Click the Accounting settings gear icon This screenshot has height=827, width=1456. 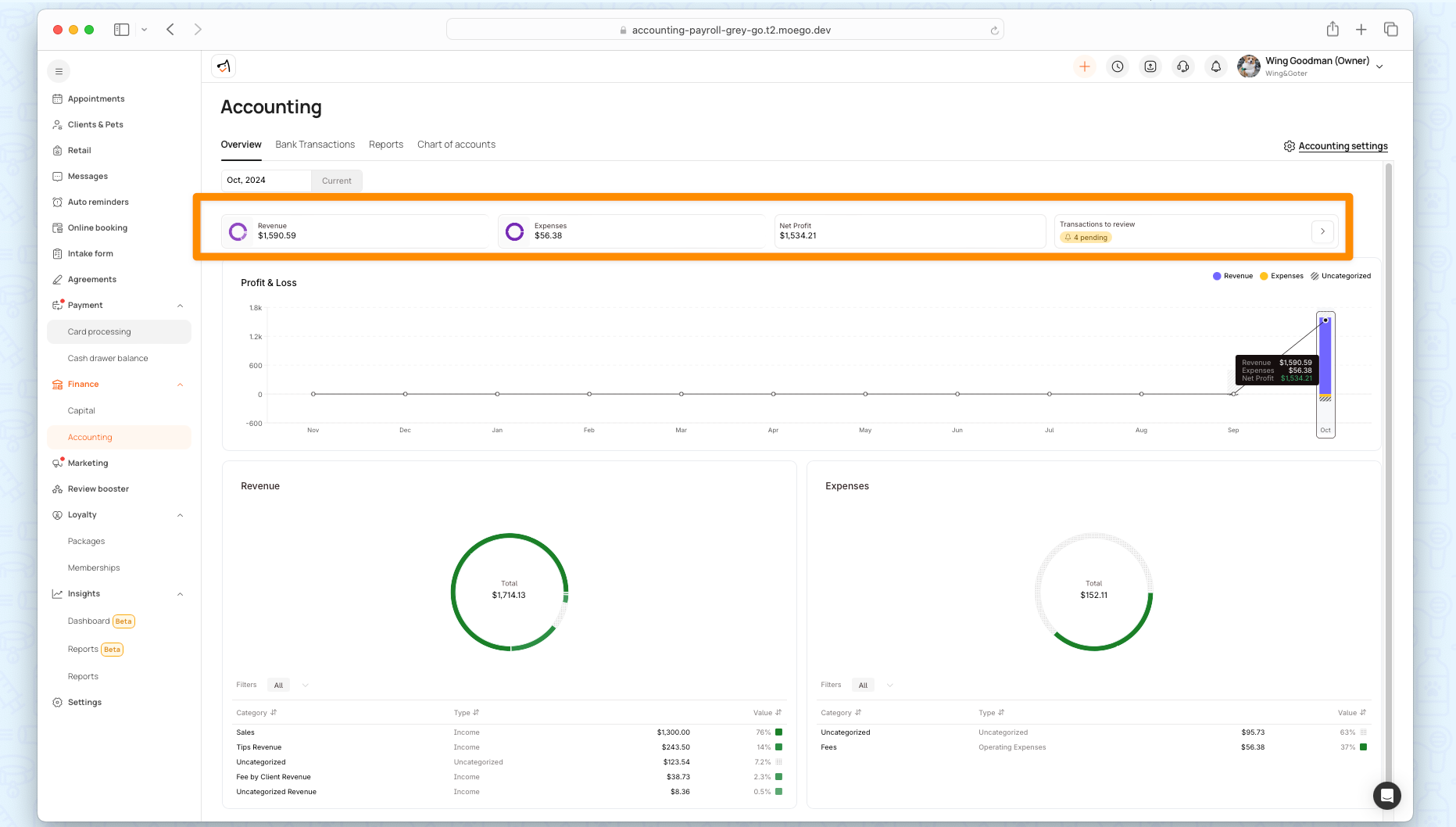1289,146
